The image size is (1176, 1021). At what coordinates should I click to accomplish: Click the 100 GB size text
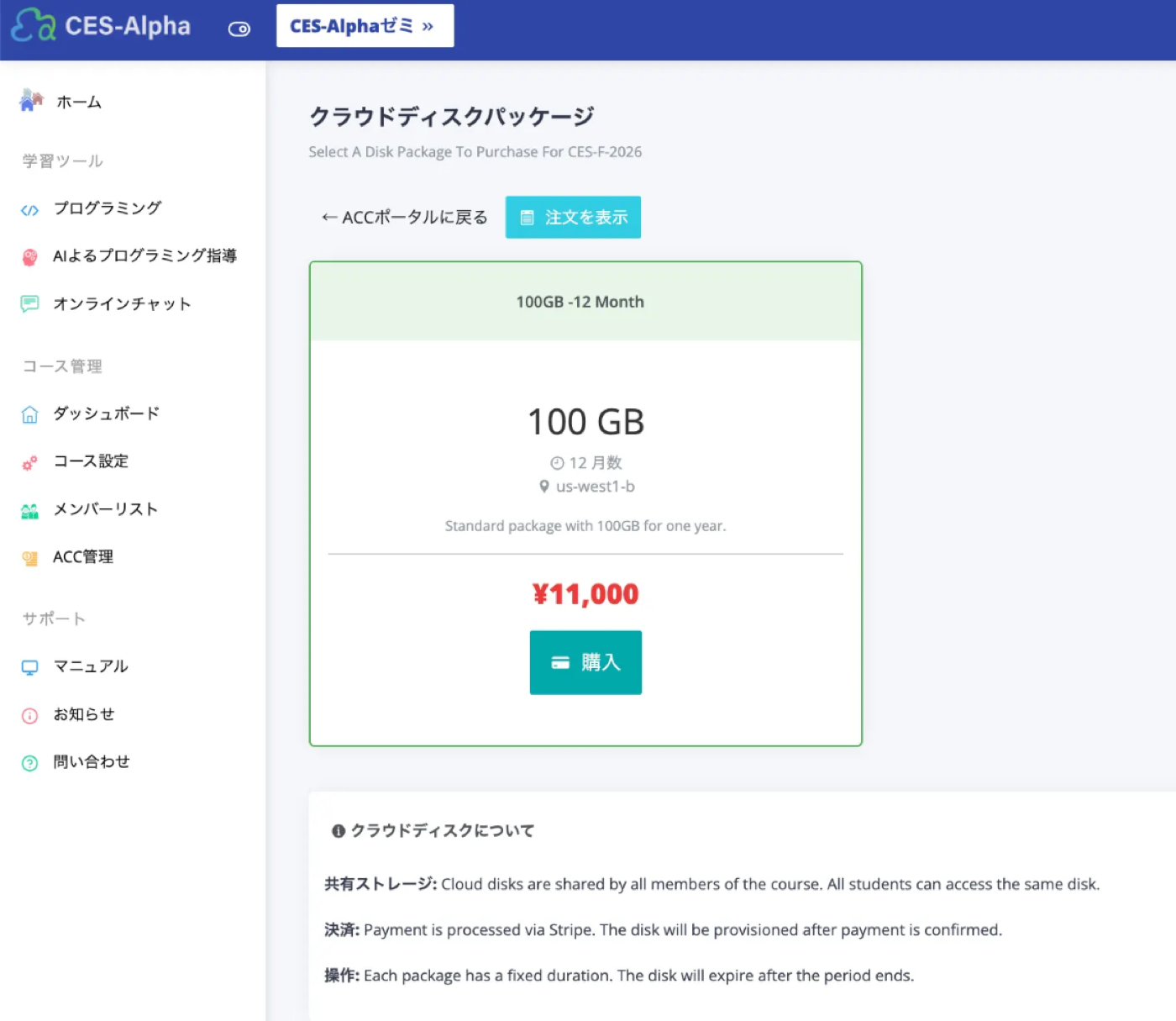(585, 422)
